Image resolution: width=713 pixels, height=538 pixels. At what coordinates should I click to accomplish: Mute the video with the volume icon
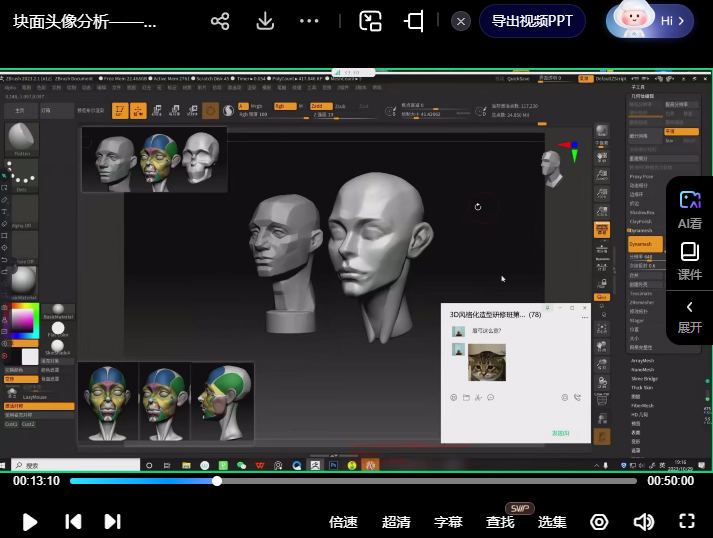pyautogui.click(x=643, y=521)
